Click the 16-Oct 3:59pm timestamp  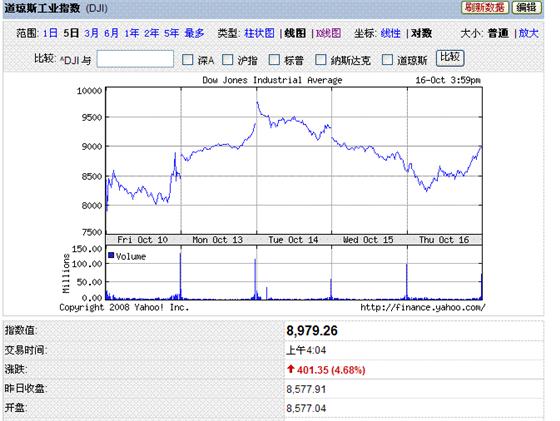click(x=448, y=80)
